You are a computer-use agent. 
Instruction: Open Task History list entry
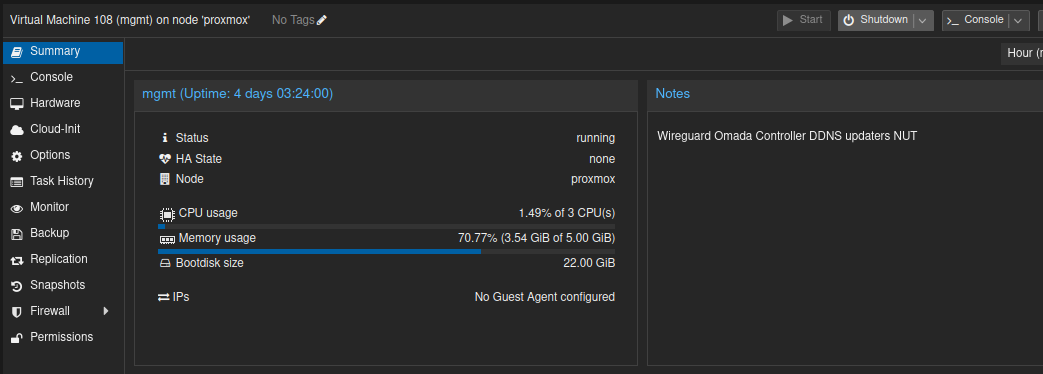63,181
